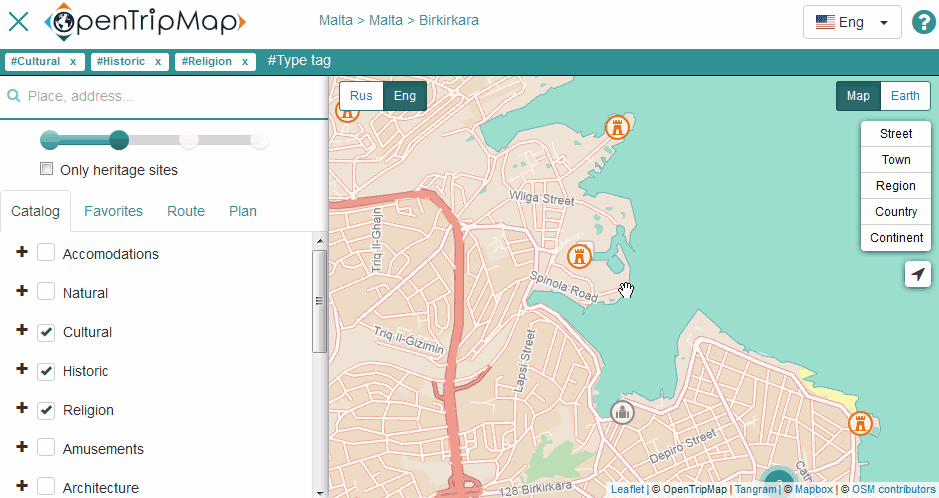Viewport: 939px width, 498px height.
Task: Remove the #Cultural tag filter
Action: point(72,62)
